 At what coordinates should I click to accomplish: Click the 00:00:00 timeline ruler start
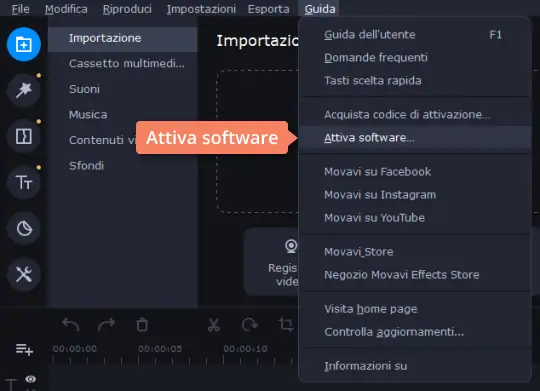tap(75, 349)
